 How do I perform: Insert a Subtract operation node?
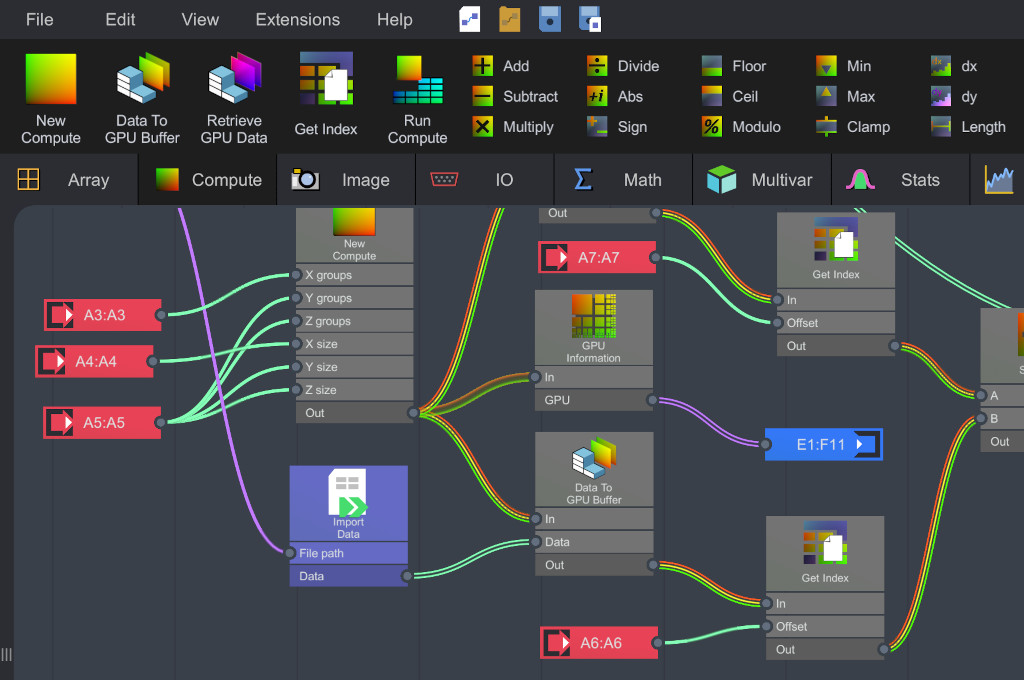(x=515, y=97)
